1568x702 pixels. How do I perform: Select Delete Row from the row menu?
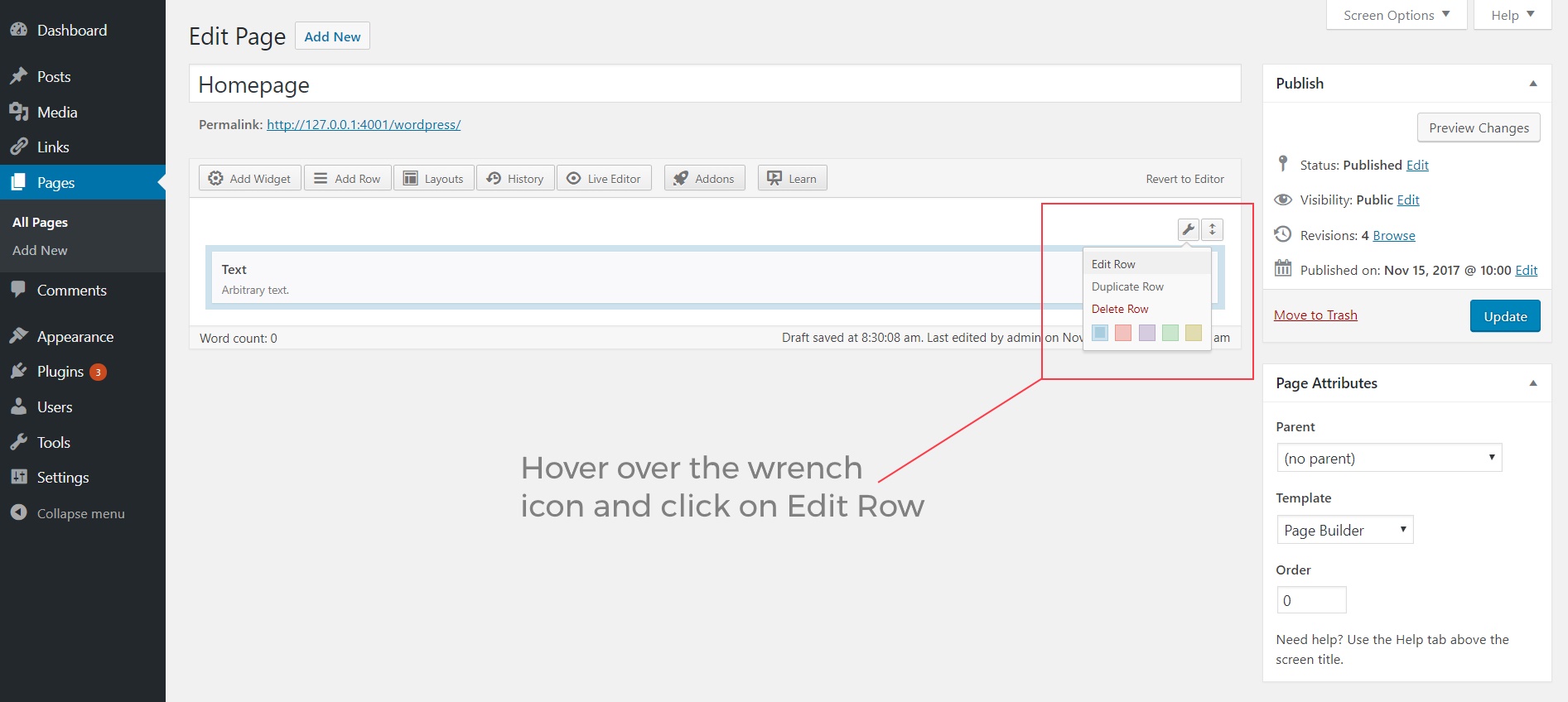pos(1147,309)
